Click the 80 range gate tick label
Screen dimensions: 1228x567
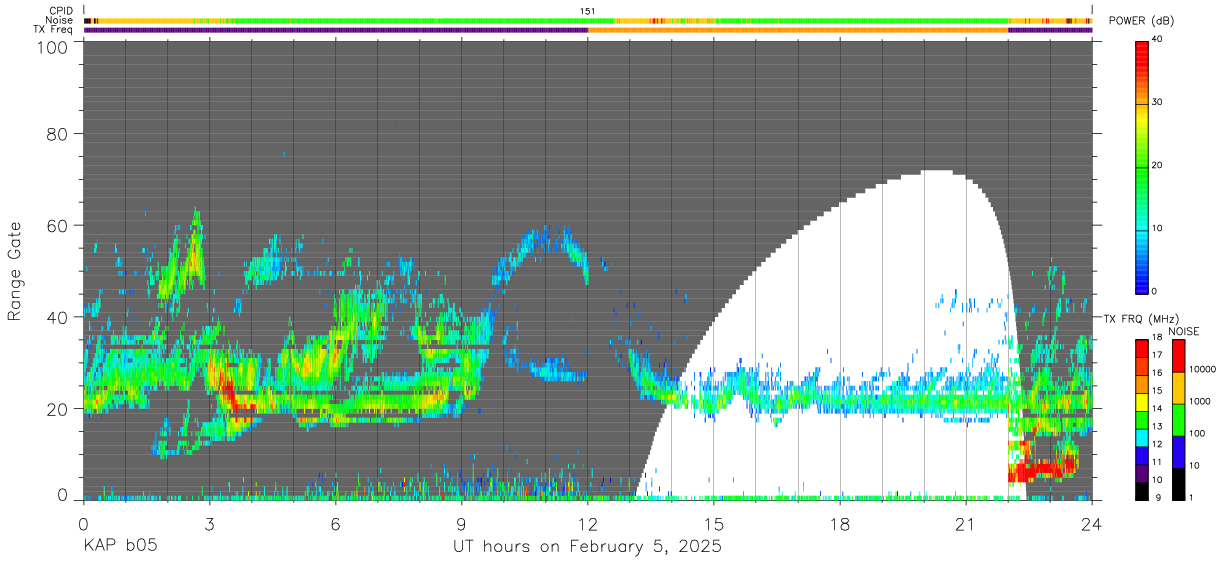tap(58, 134)
